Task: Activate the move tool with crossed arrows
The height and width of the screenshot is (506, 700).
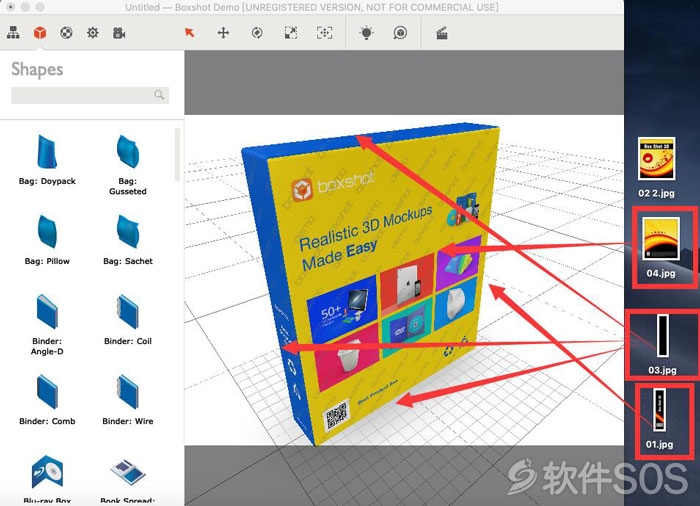Action: 223,33
